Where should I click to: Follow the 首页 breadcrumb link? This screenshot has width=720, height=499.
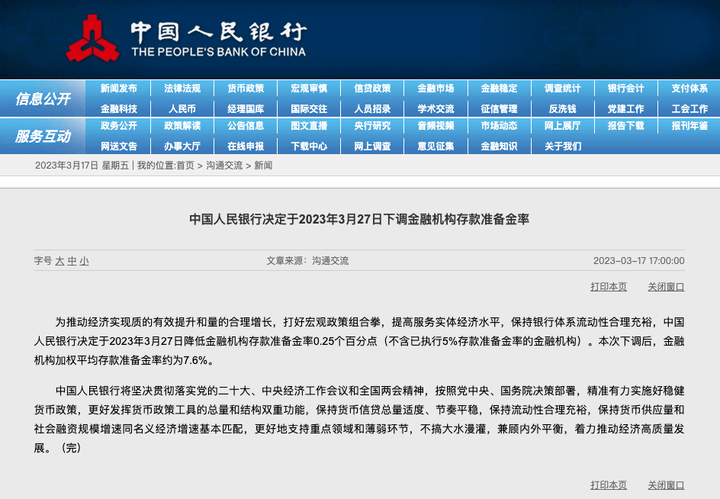point(186,166)
